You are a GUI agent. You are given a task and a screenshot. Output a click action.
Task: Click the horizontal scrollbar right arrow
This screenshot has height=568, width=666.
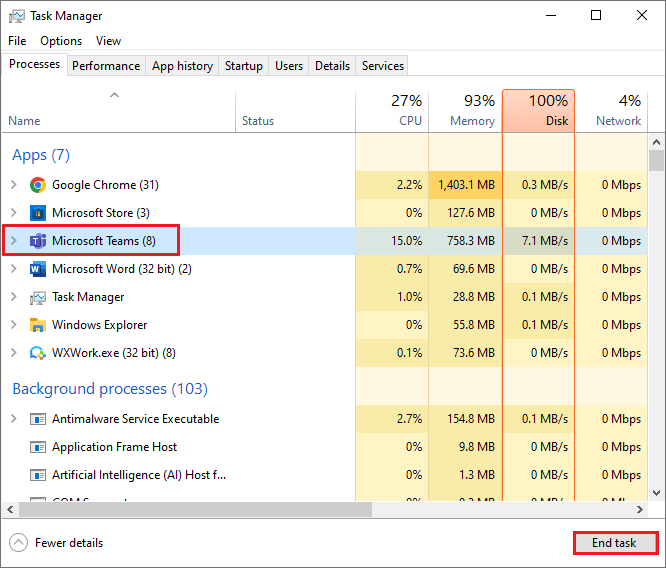click(640, 509)
